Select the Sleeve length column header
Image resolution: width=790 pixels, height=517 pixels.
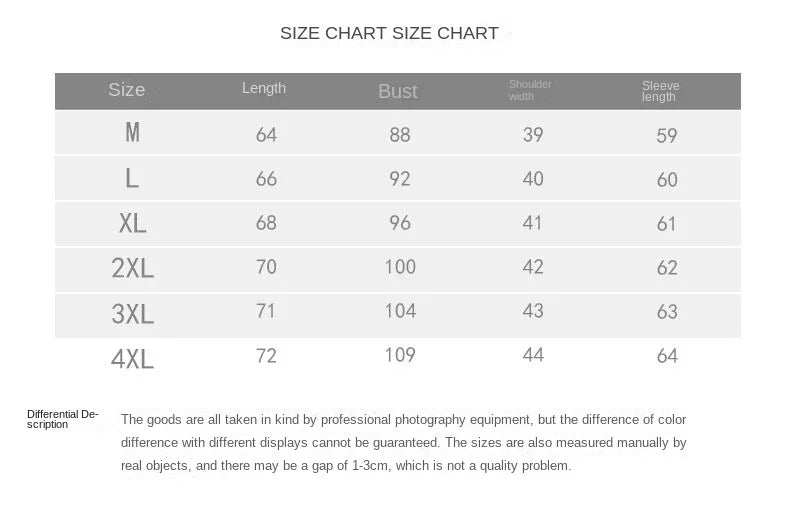pyautogui.click(x=660, y=91)
